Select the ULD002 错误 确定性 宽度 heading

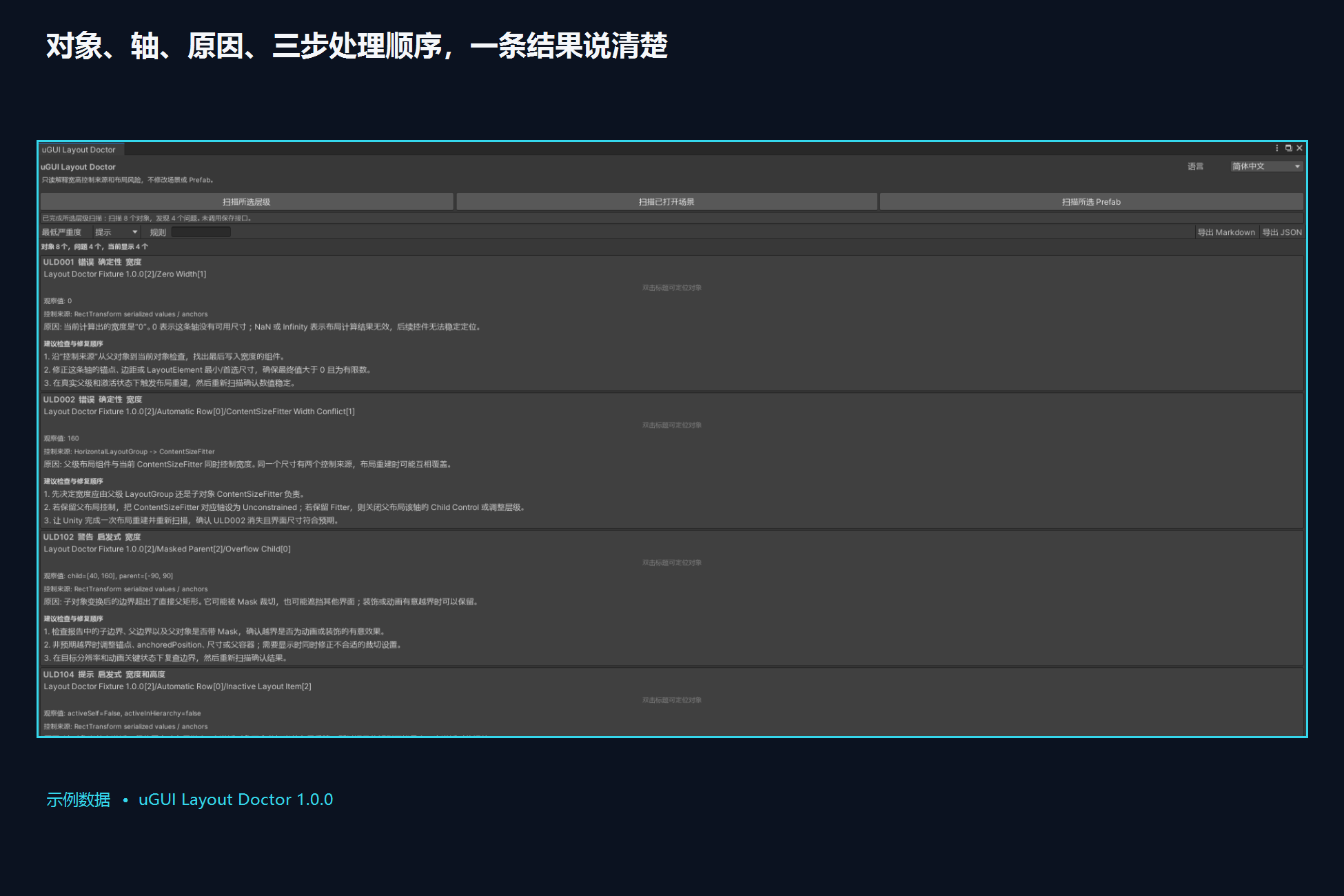pyautogui.click(x=92, y=400)
